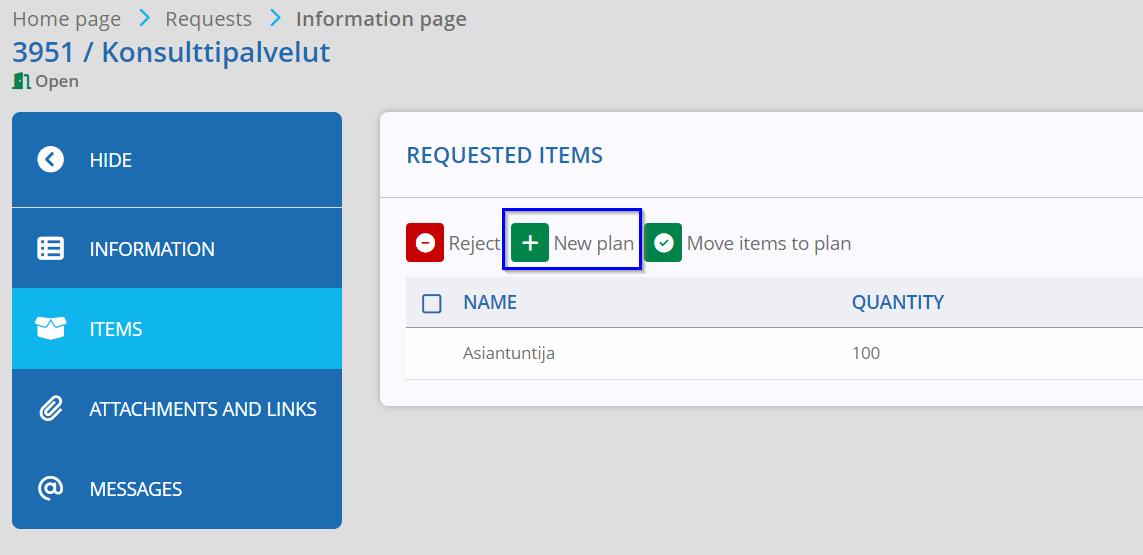
Task: Click the green checkmark Move items icon
Action: coord(663,242)
